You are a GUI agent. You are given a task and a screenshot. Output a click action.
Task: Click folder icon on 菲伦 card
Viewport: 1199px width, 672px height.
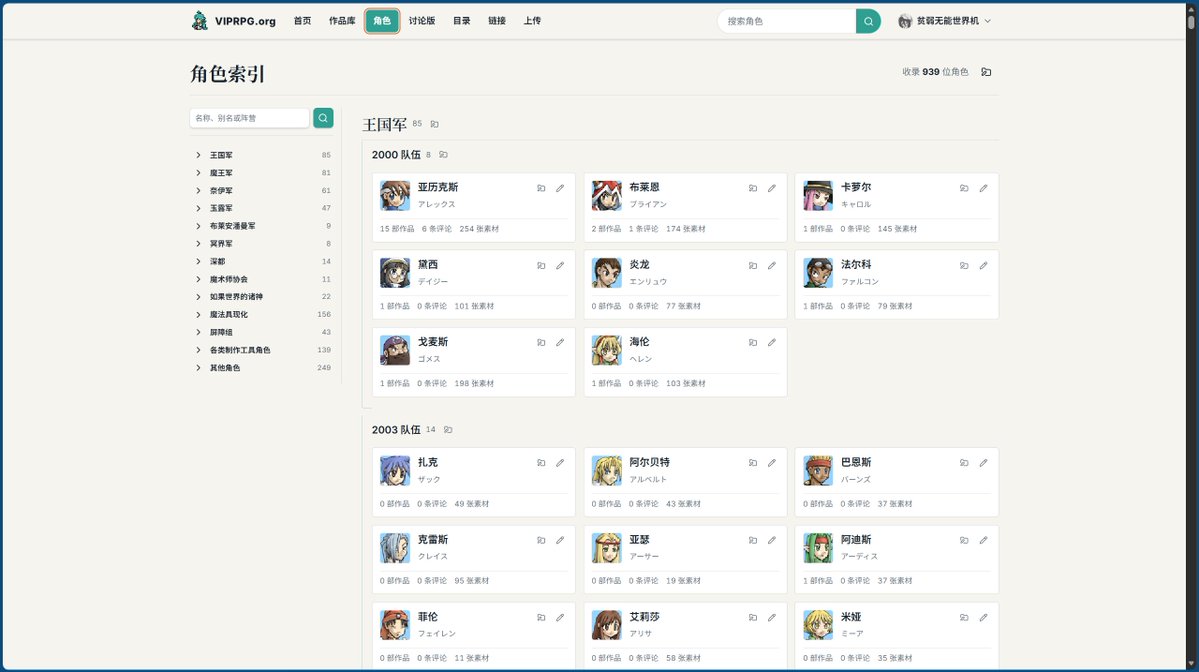pos(541,617)
